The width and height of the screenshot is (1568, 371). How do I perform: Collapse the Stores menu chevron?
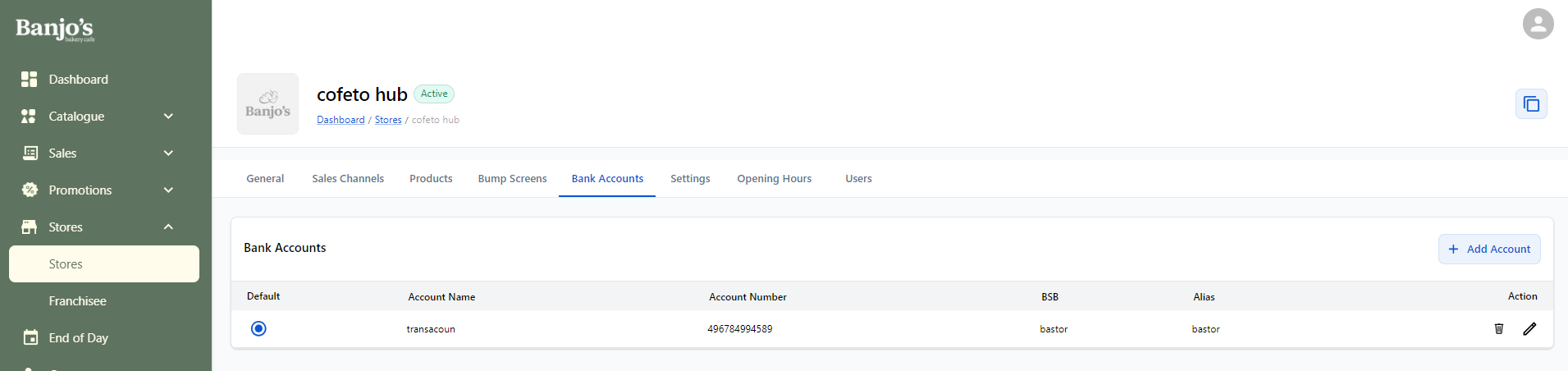click(x=168, y=227)
